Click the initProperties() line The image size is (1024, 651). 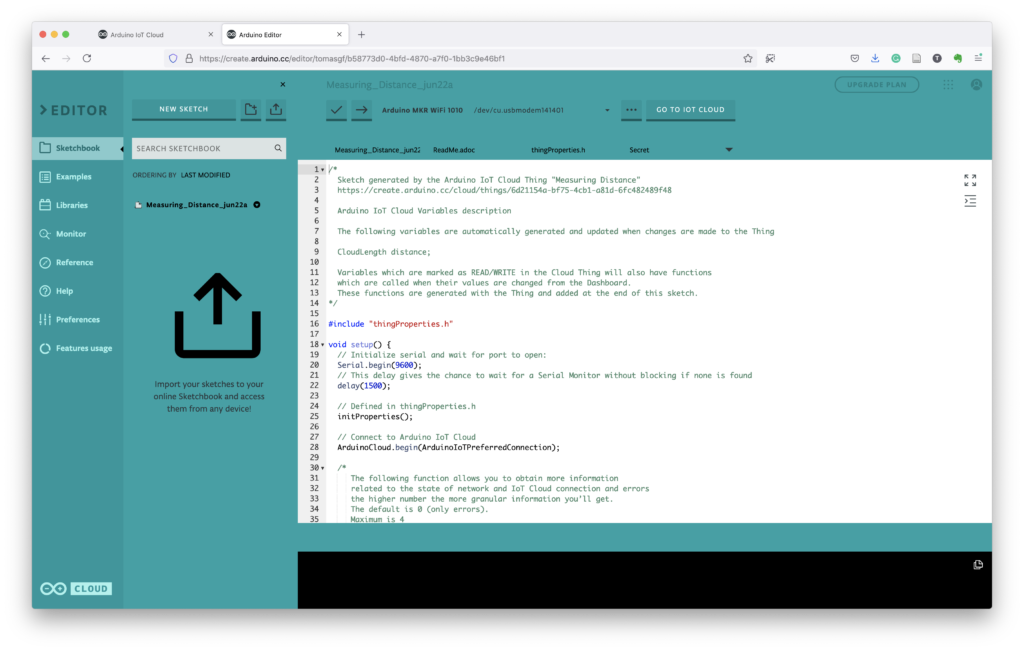(x=375, y=417)
